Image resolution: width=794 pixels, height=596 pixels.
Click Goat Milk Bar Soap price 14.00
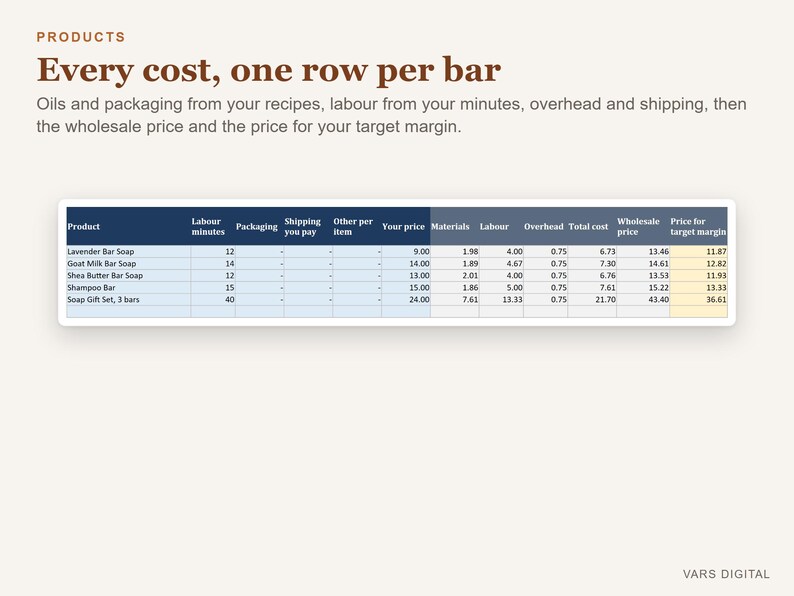(x=406, y=264)
